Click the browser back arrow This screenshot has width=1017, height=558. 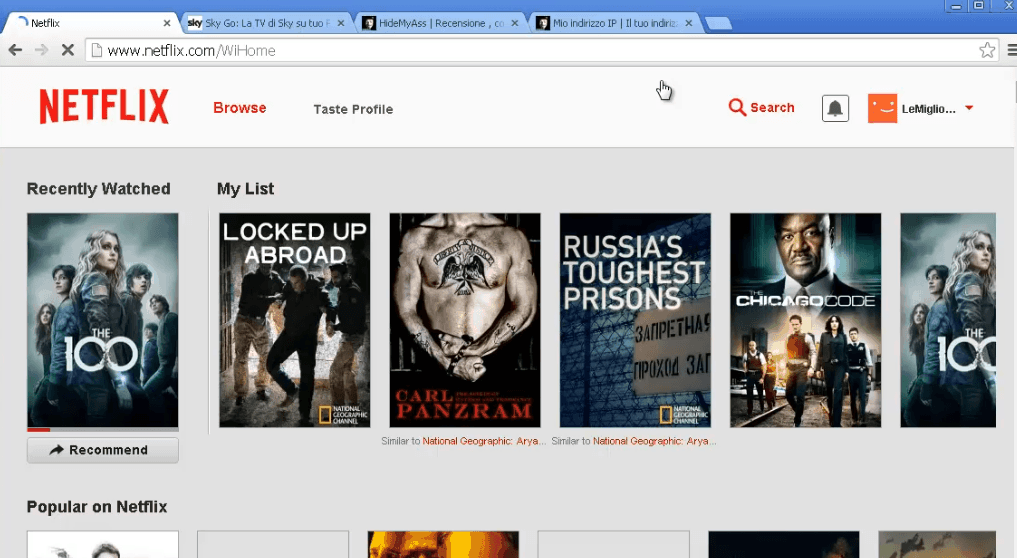[x=16, y=50]
